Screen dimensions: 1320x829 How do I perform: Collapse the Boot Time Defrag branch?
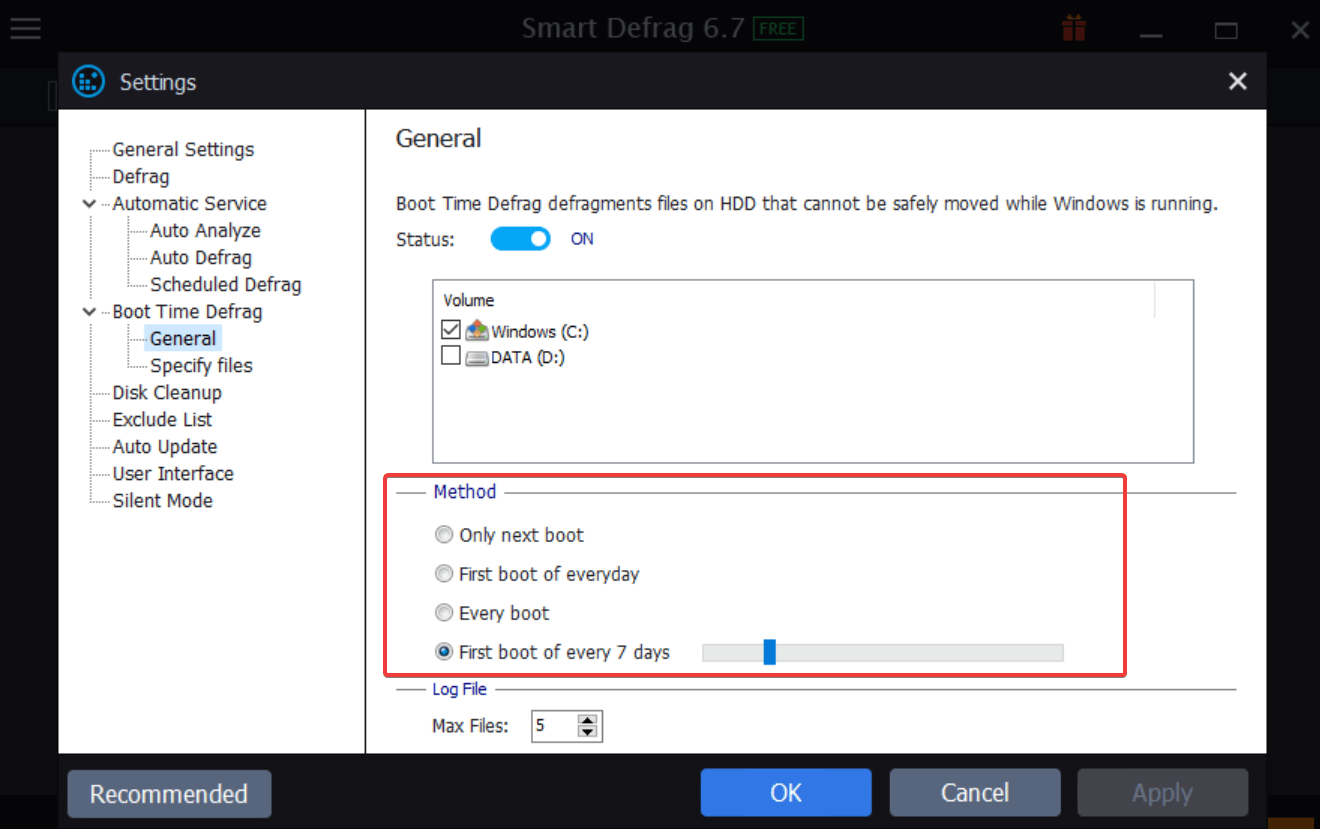coord(88,311)
